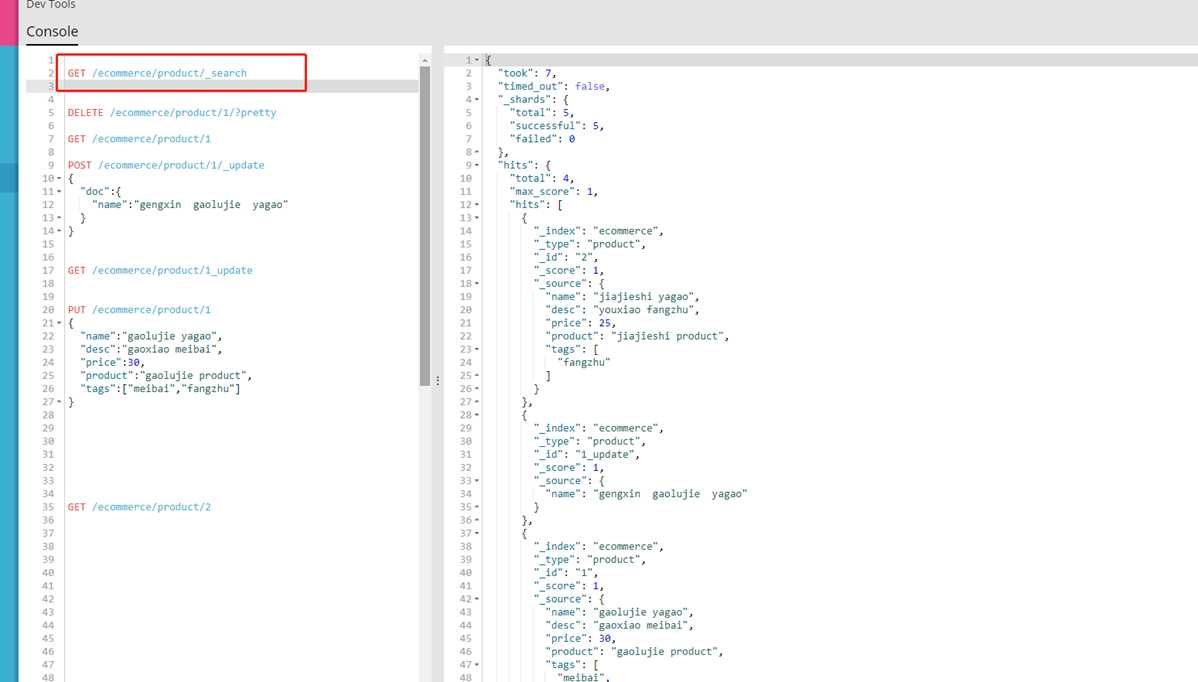Click the GET /ecommerce/product/_search request line
1198x682 pixels.
[157, 73]
